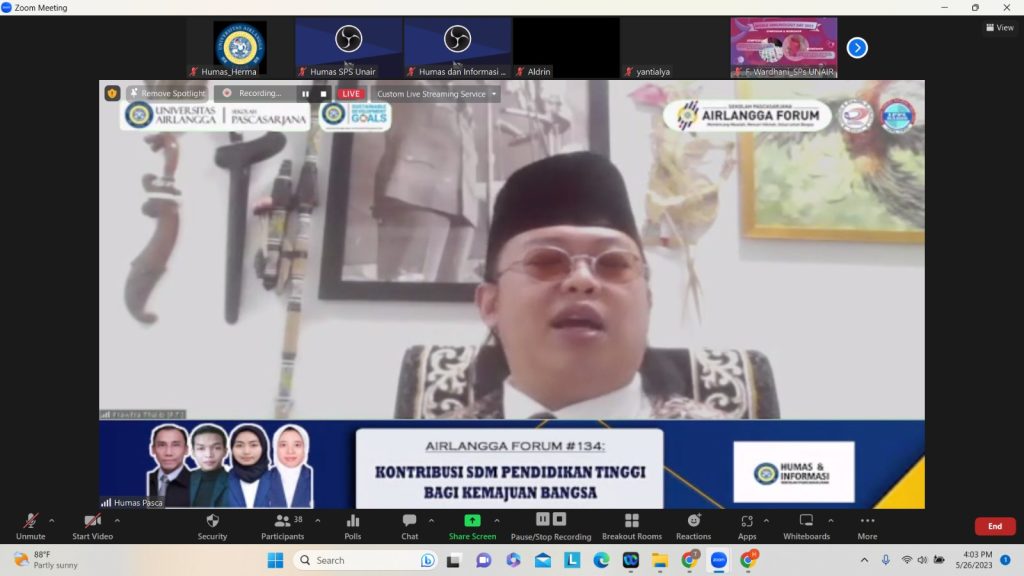Viewport: 1024px width, 576px height.
Task: Expand Share Screen options caret
Action: (497, 520)
